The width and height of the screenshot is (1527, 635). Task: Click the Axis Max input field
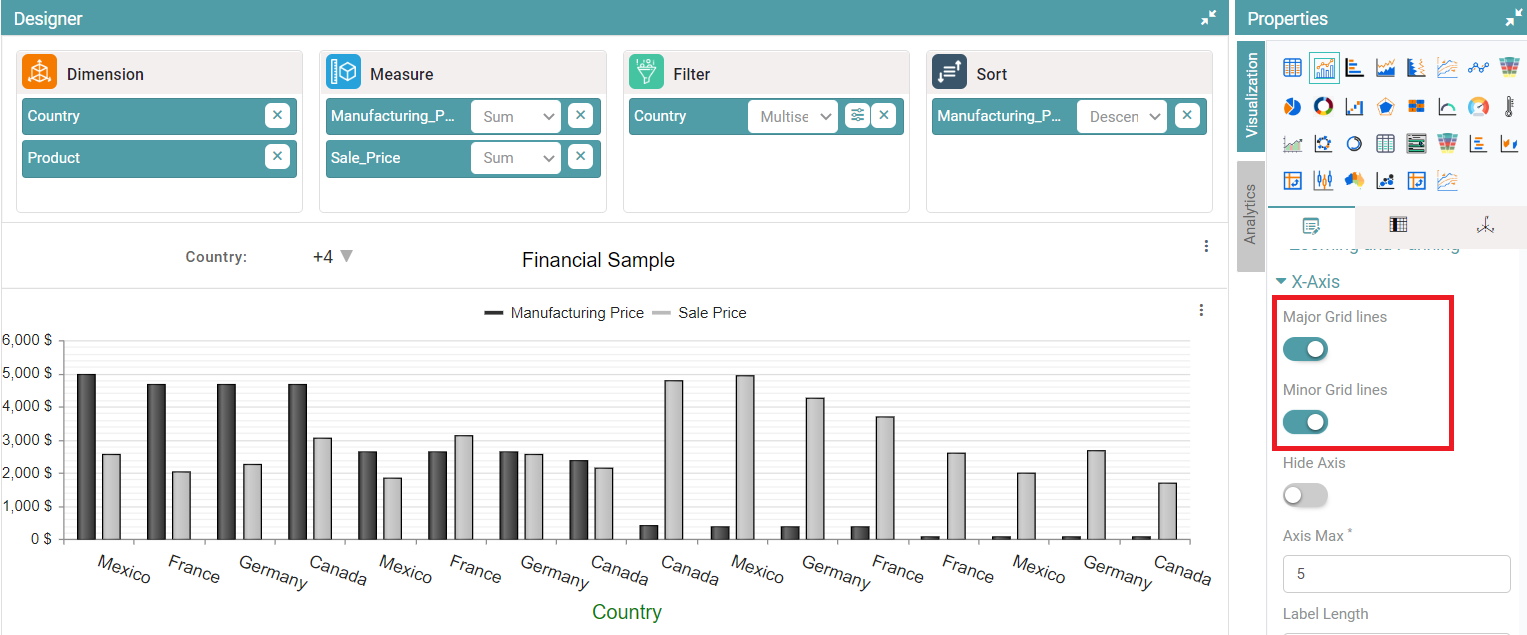tap(1396, 574)
